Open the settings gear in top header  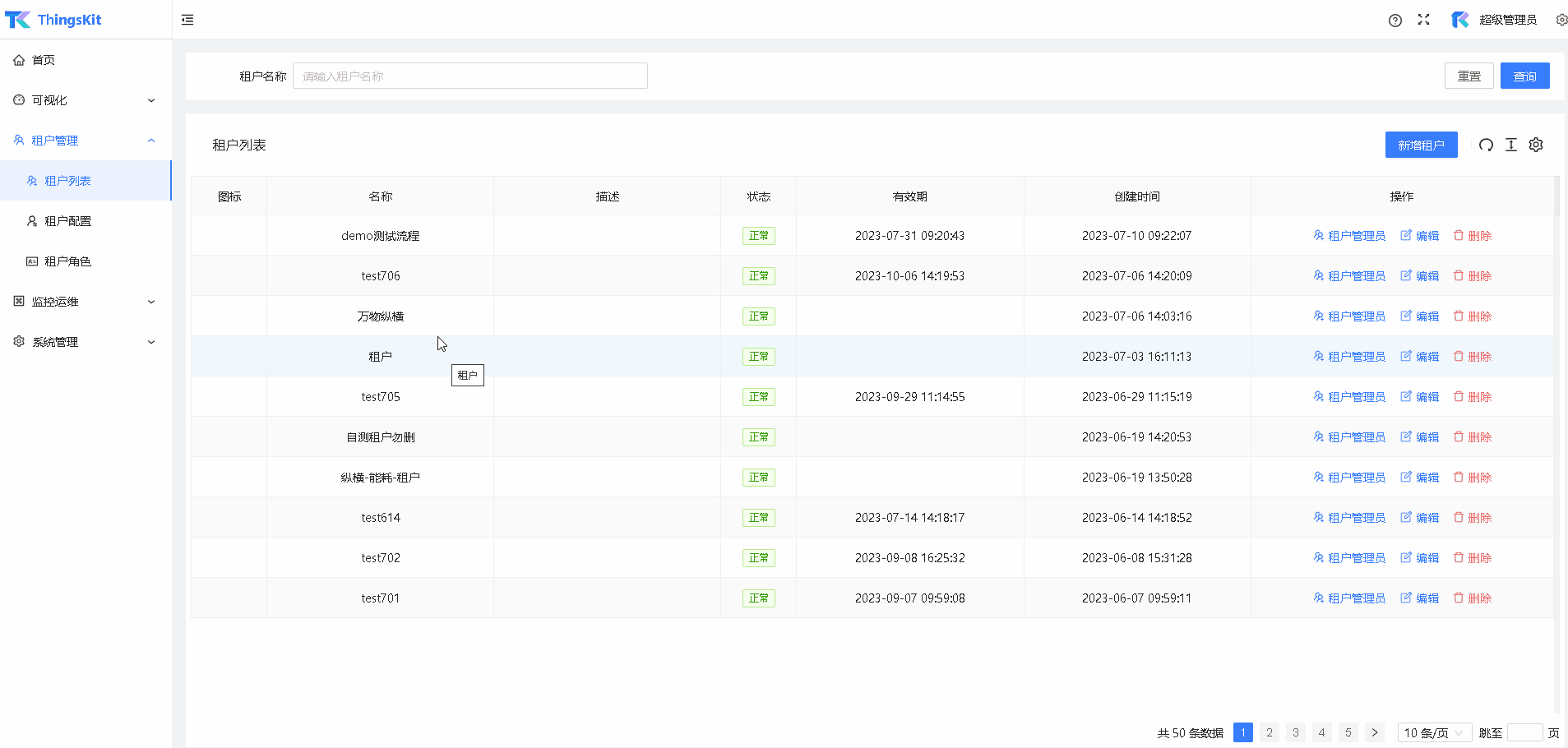point(1561,20)
